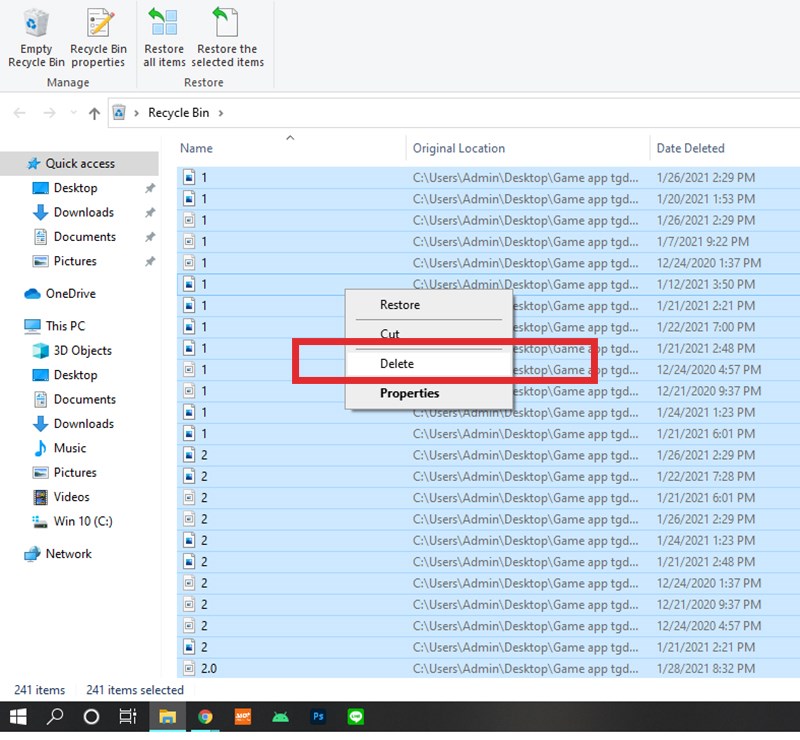Open Properties from the context menu
The width and height of the screenshot is (800, 740).
(429, 393)
